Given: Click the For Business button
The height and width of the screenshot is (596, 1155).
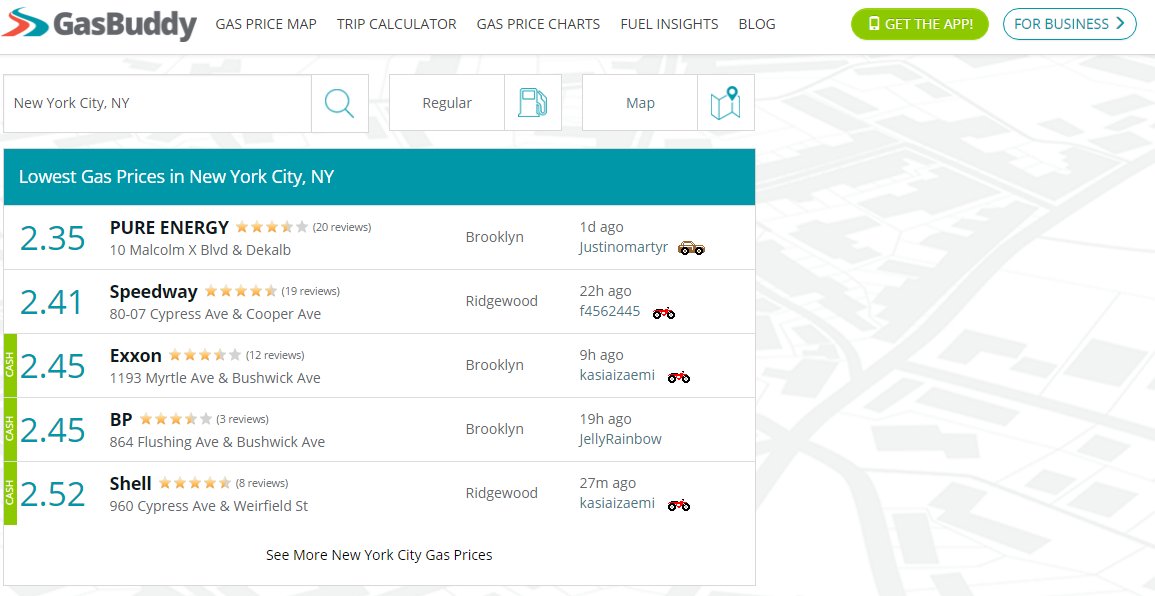Looking at the screenshot, I should [x=1069, y=24].
